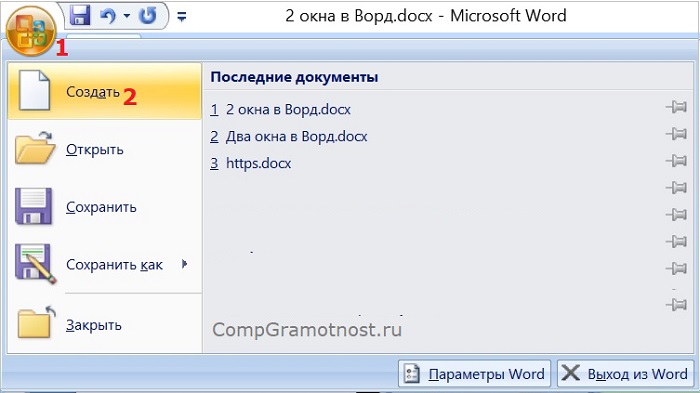Choose Создать from the Office menu
Image resolution: width=700 pixels, height=393 pixels.
(105, 92)
